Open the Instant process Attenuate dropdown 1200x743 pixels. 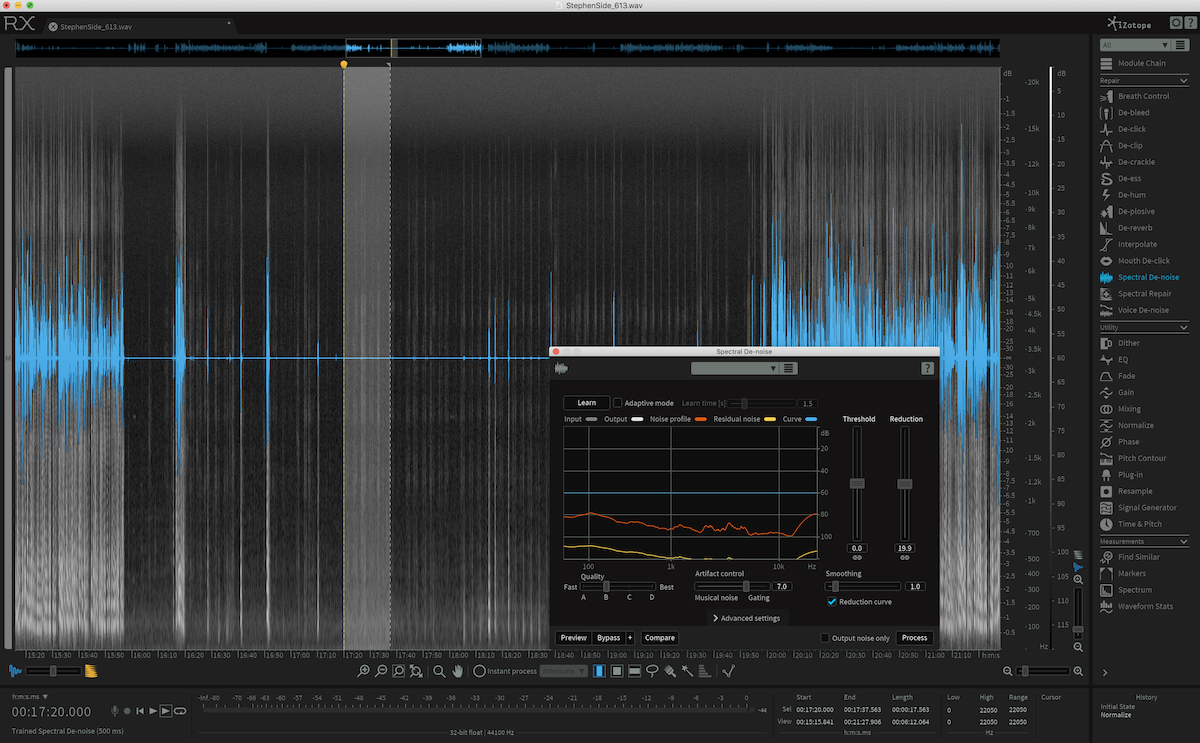pos(564,671)
